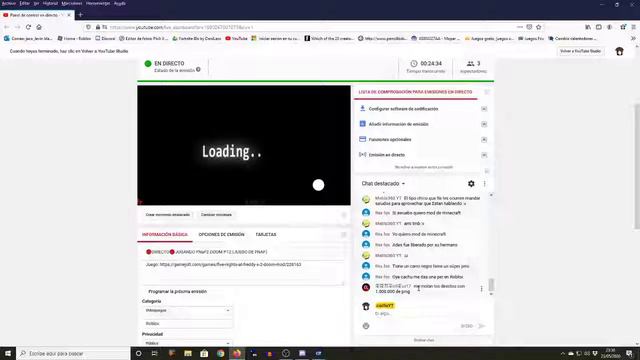Open the Discord bookmark
Viewport: 640px width, 360px height.
point(105,38)
